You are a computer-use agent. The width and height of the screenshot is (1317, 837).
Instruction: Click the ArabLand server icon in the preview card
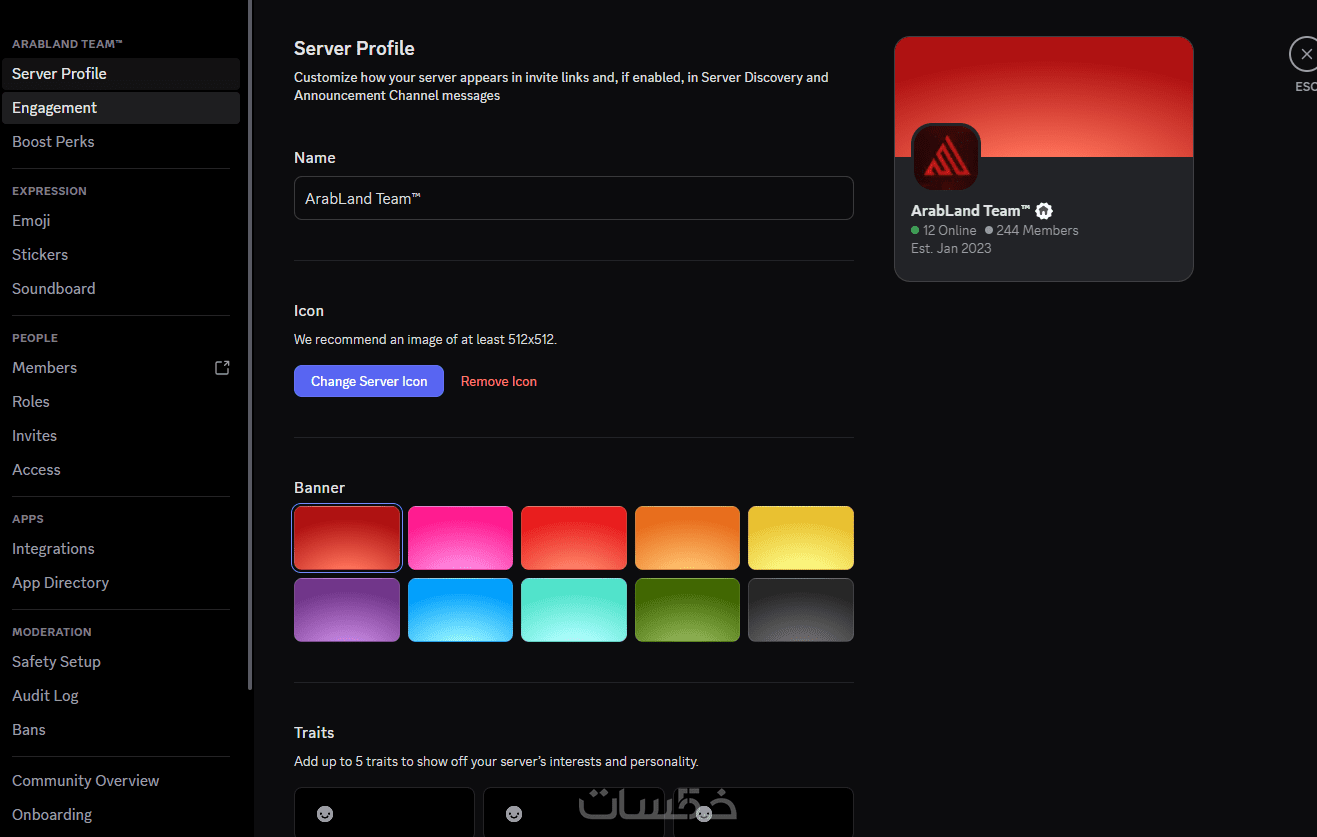click(946, 157)
